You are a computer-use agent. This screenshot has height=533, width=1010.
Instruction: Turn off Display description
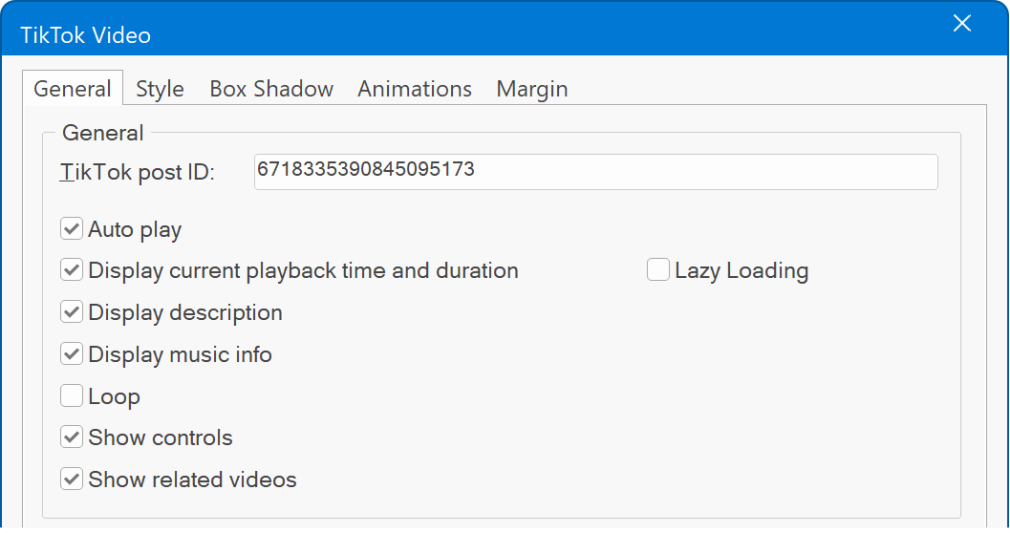[x=71, y=312]
